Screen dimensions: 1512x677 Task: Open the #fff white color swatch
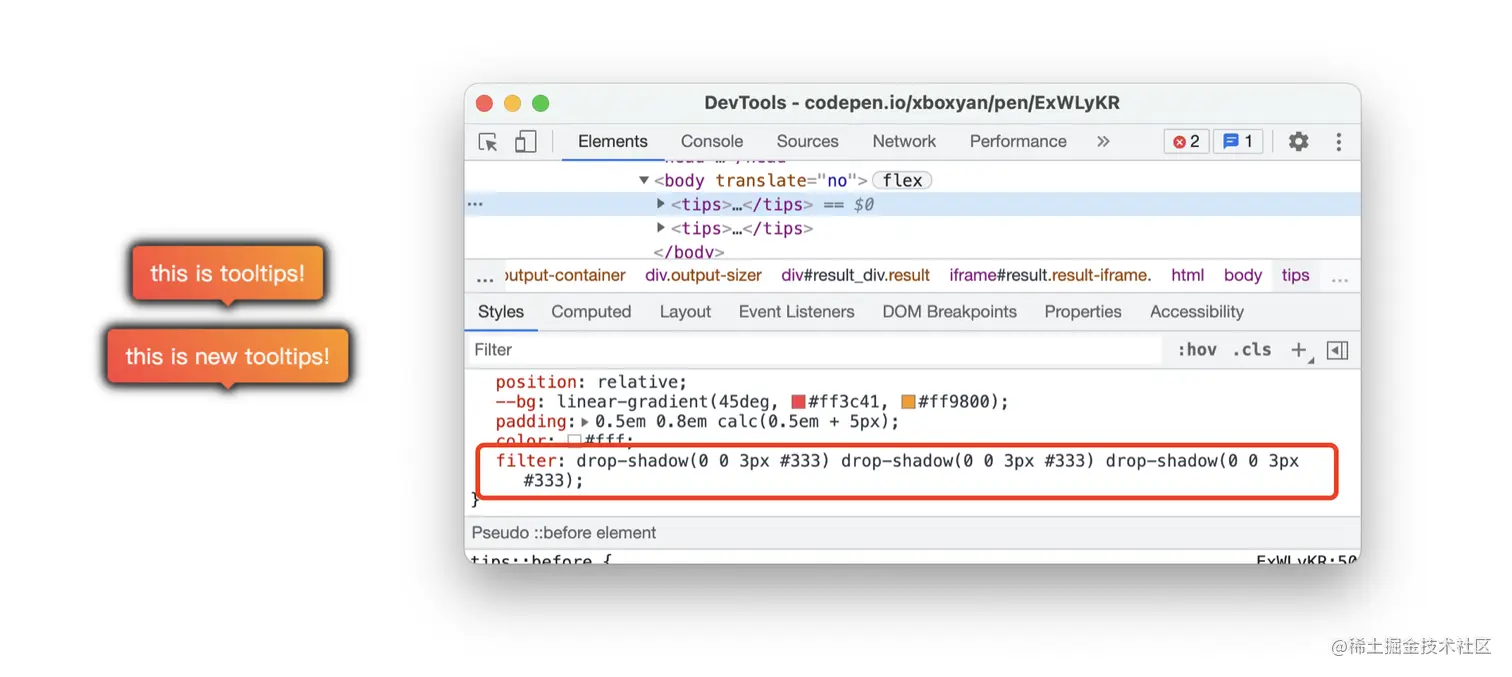(x=575, y=440)
